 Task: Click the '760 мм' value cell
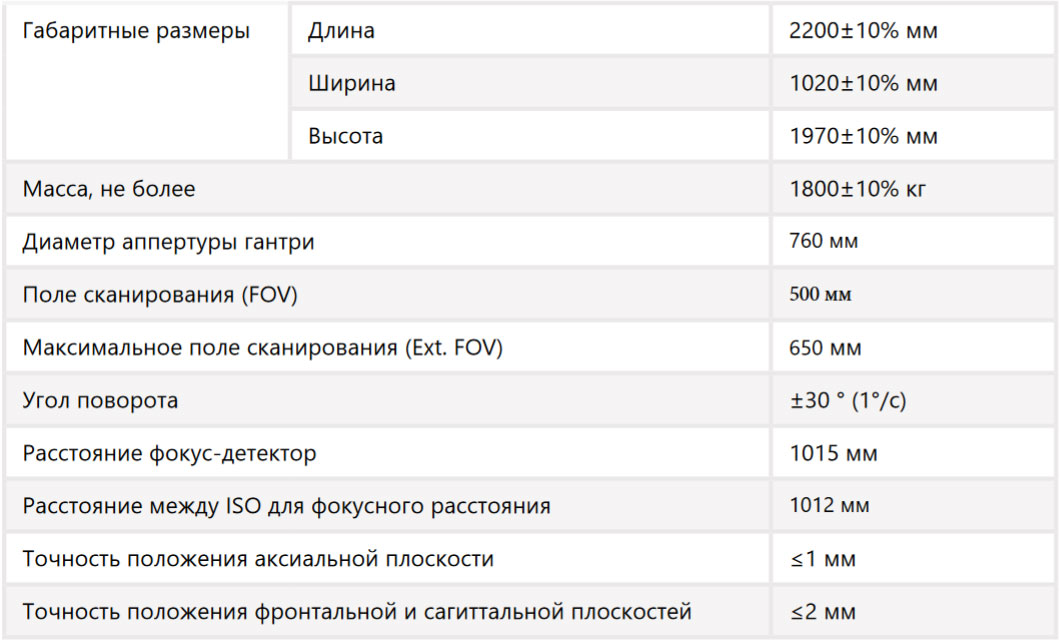coord(913,241)
